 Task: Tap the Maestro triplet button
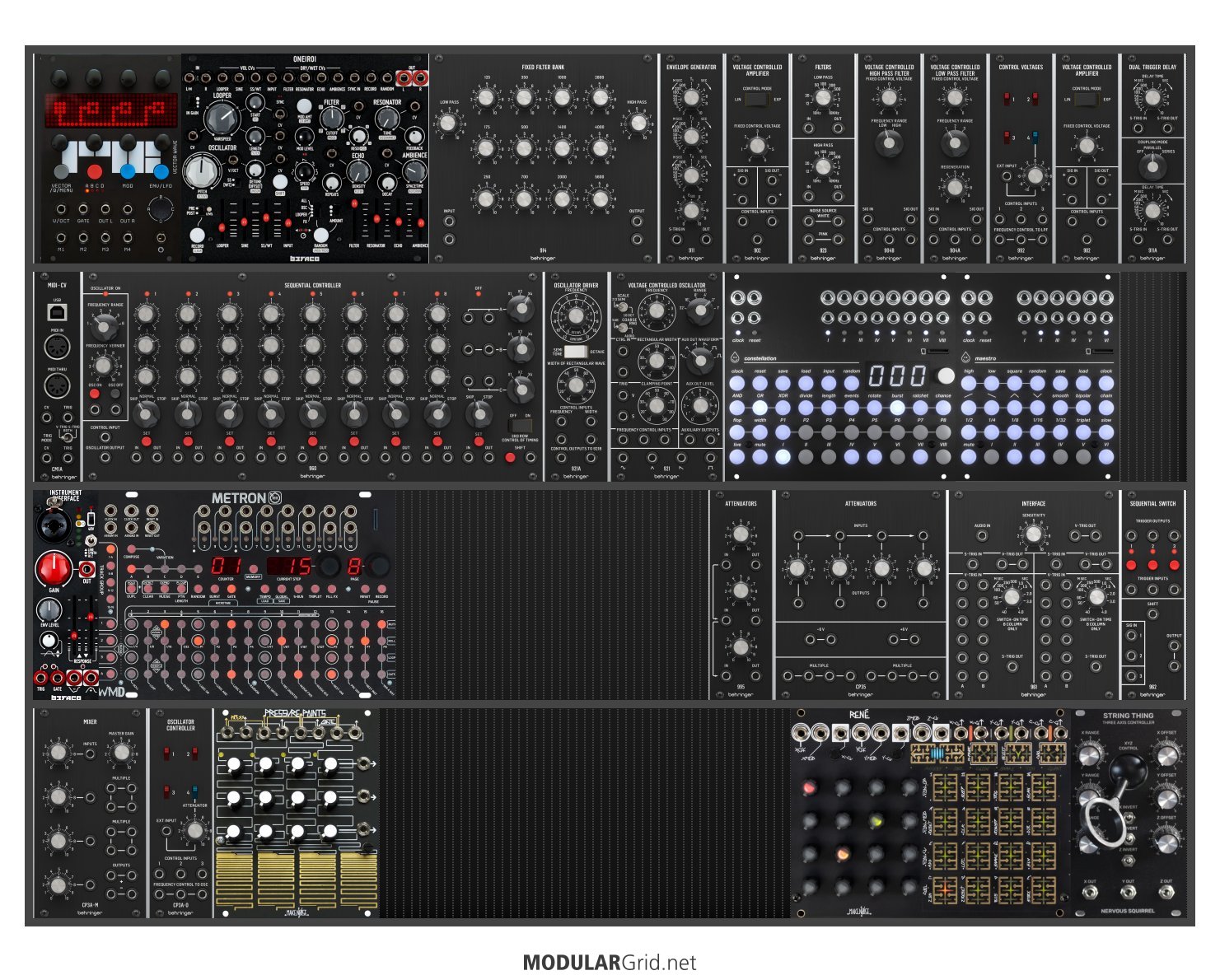coord(1083,432)
